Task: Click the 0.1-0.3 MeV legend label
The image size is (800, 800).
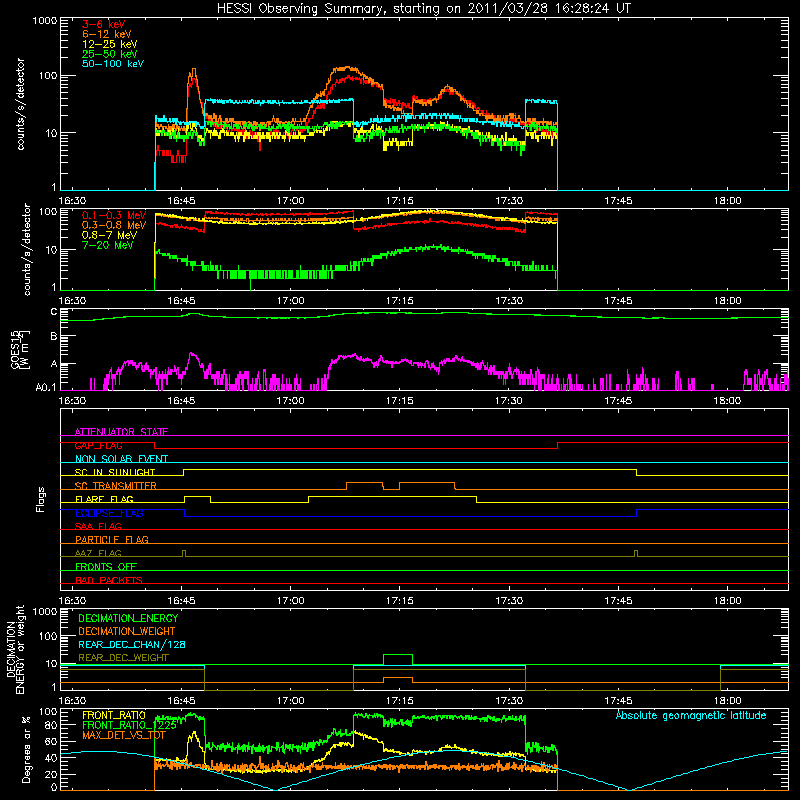Action: pos(114,215)
